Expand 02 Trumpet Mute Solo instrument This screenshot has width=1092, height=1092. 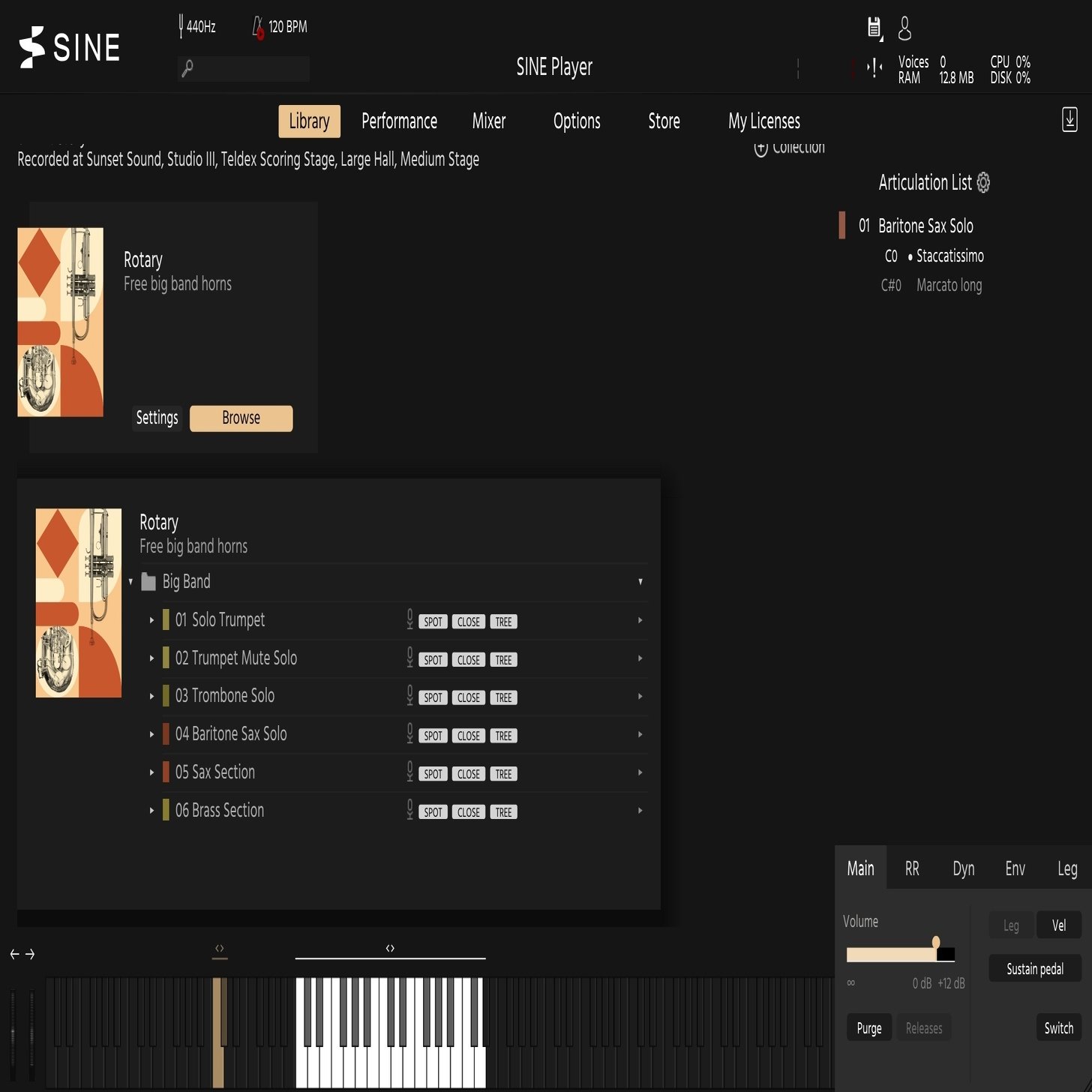[x=151, y=658]
